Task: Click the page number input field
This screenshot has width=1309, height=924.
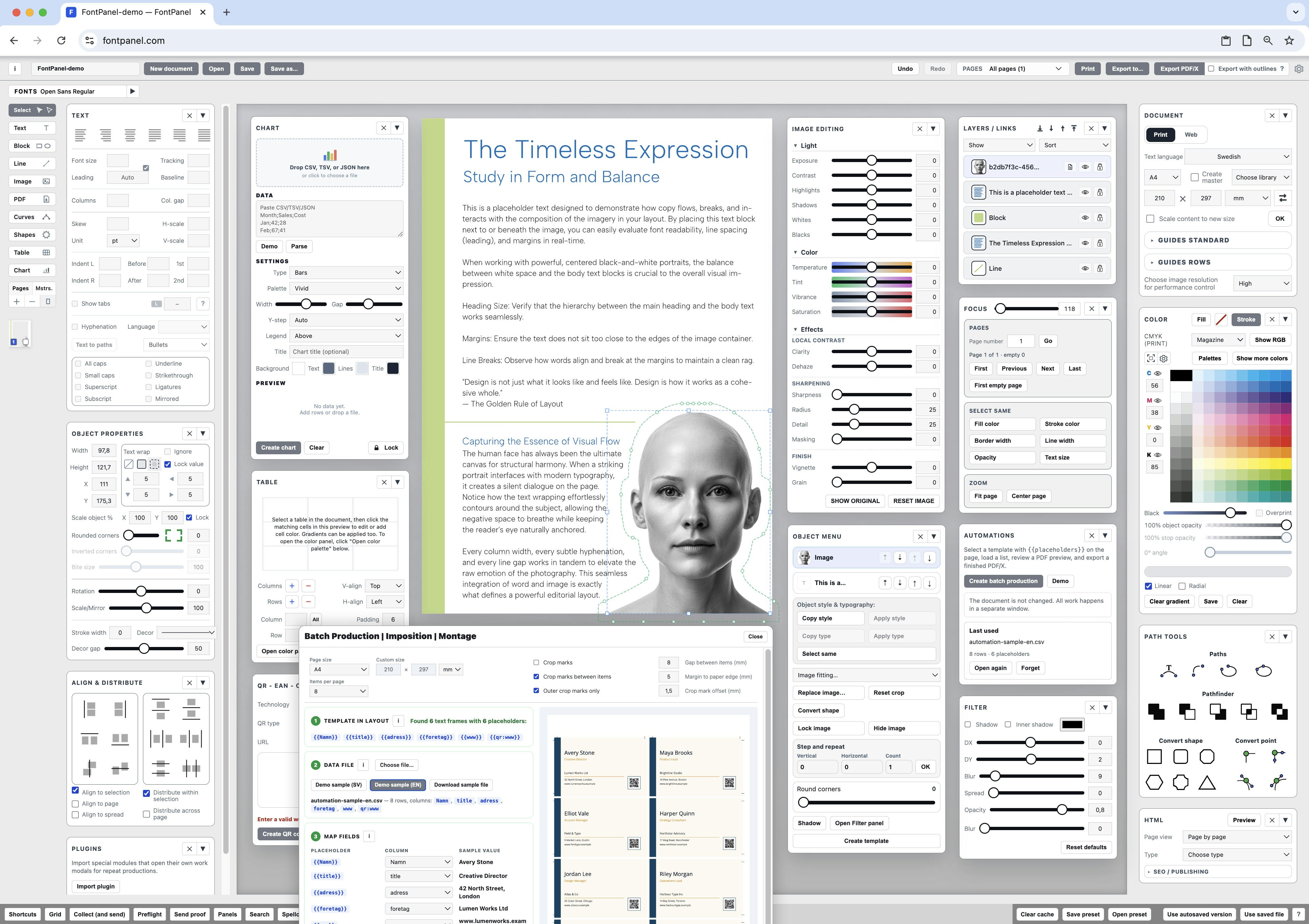Action: pyautogui.click(x=1020, y=341)
